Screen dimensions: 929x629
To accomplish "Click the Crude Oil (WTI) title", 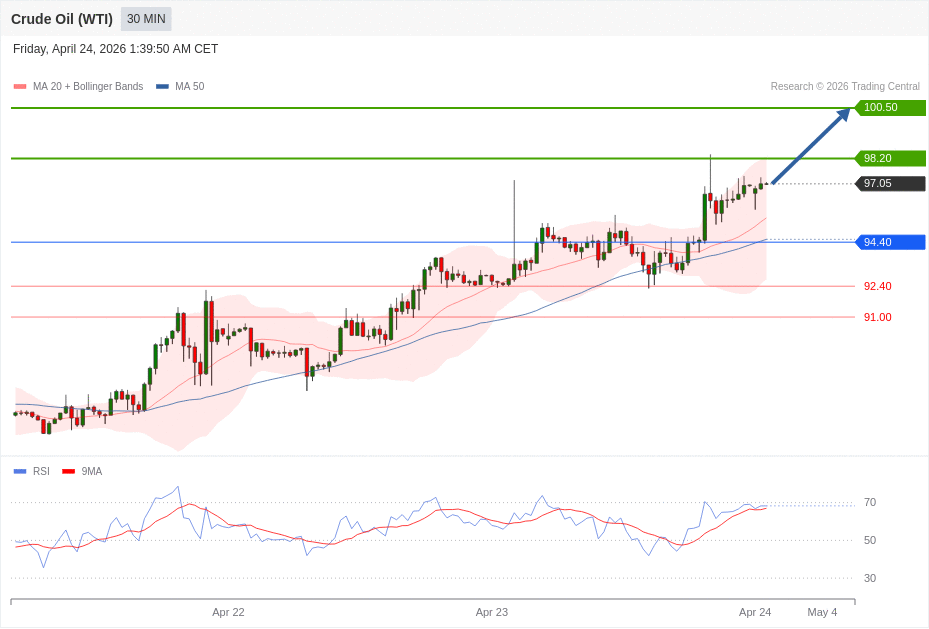I will pyautogui.click(x=63, y=18).
